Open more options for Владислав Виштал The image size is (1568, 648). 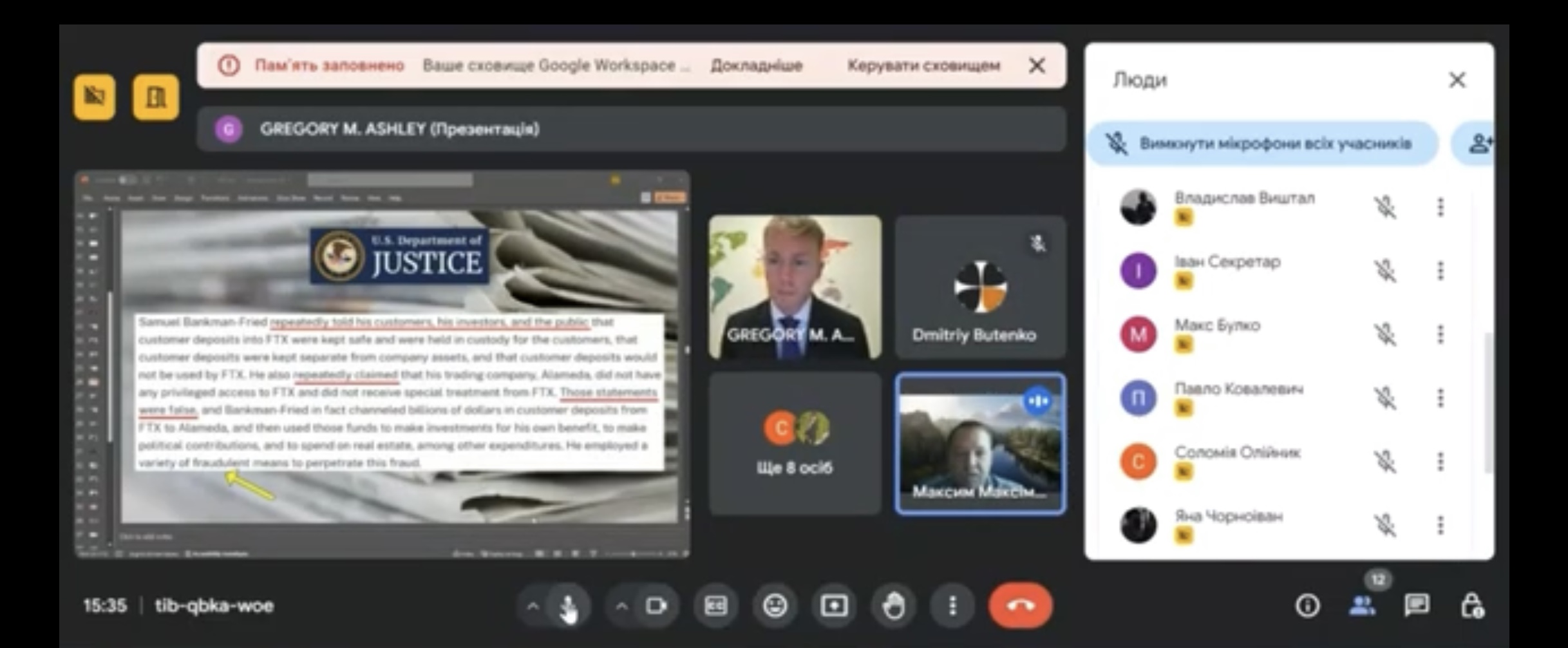click(x=1440, y=207)
